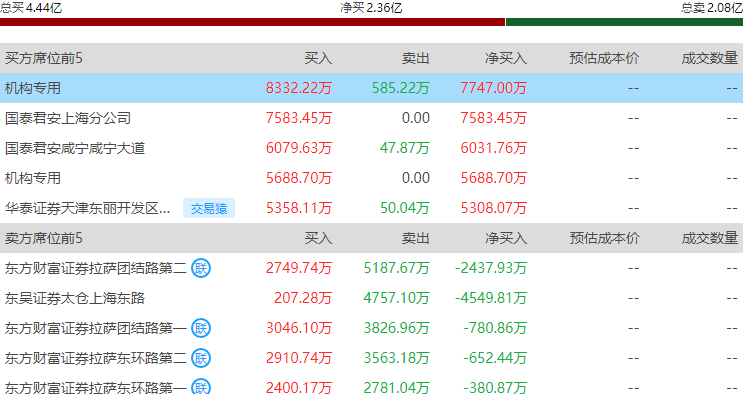
Task: Click the 预估成本价 header in buyer table
Action: coord(604,58)
